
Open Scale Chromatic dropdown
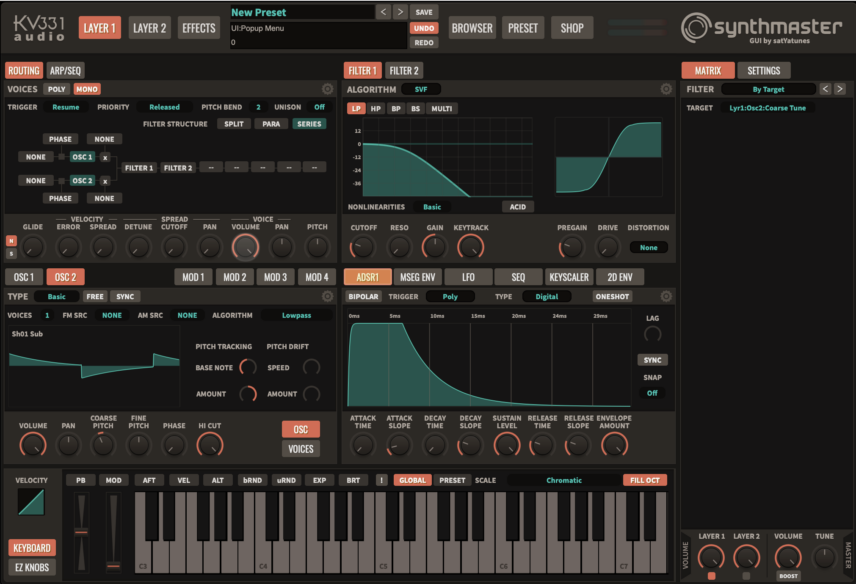pos(564,480)
